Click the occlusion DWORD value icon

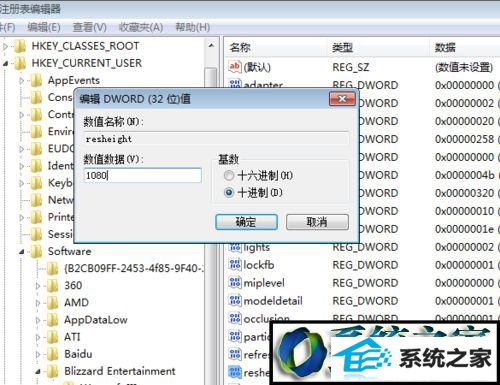[235, 319]
